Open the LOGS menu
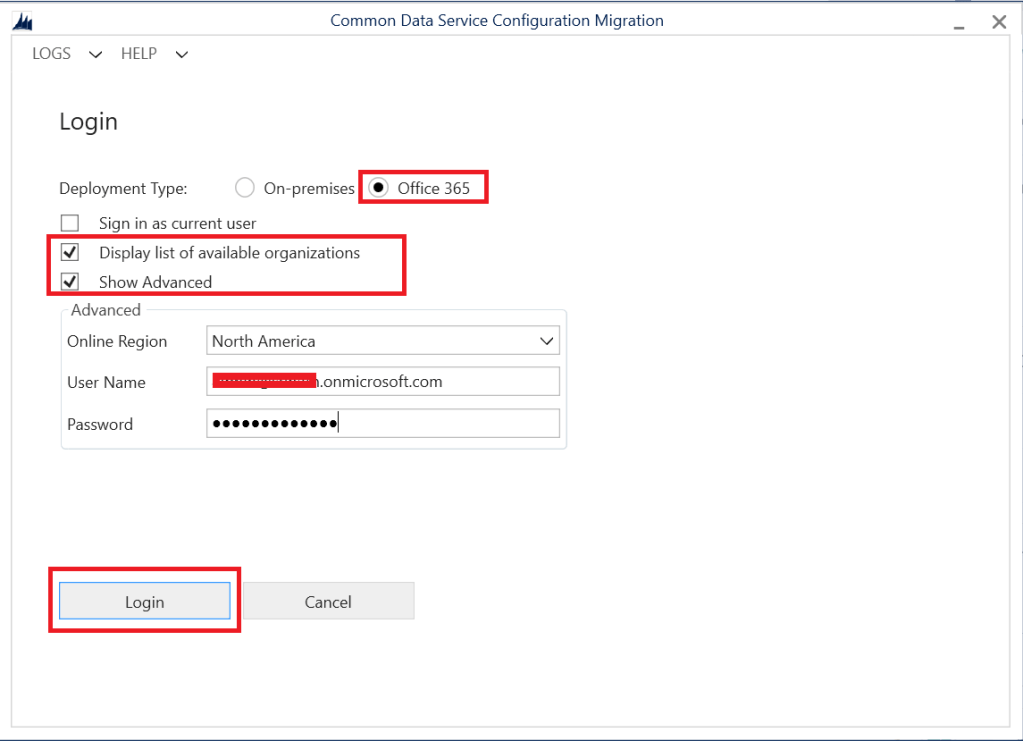Viewport: 1023px width, 741px height. pyautogui.click(x=51, y=54)
